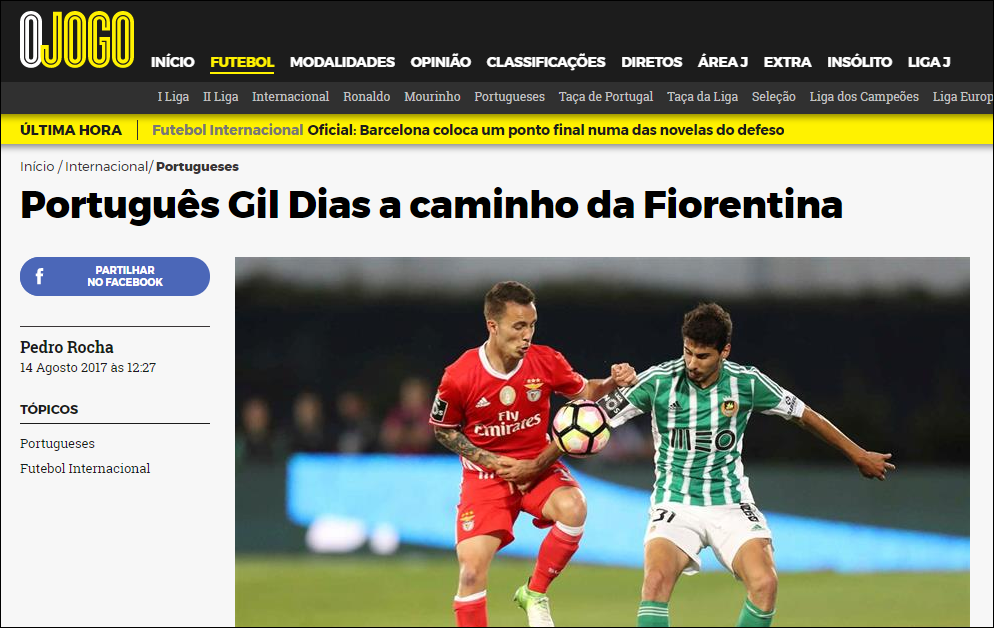Click the Internacional breadcrumb link
Screen dimensions: 994x628
[106, 167]
